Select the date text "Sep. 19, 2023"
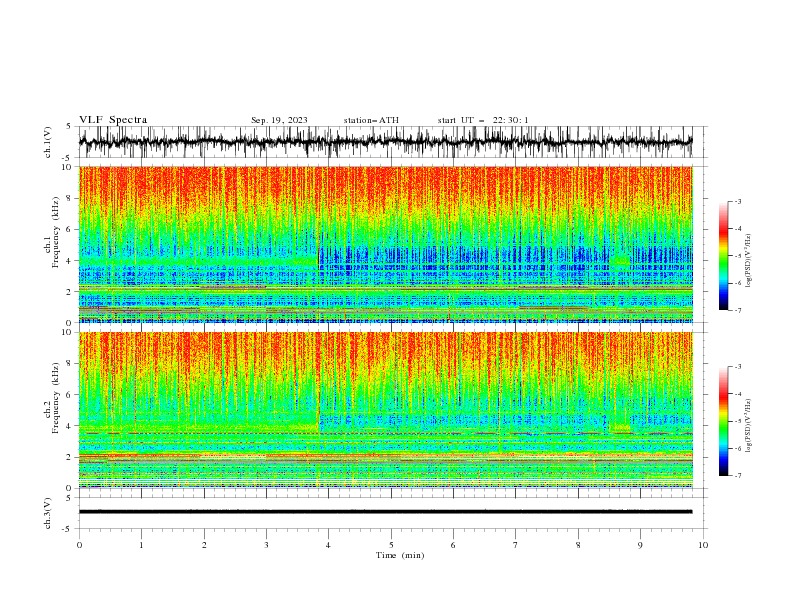 279,120
